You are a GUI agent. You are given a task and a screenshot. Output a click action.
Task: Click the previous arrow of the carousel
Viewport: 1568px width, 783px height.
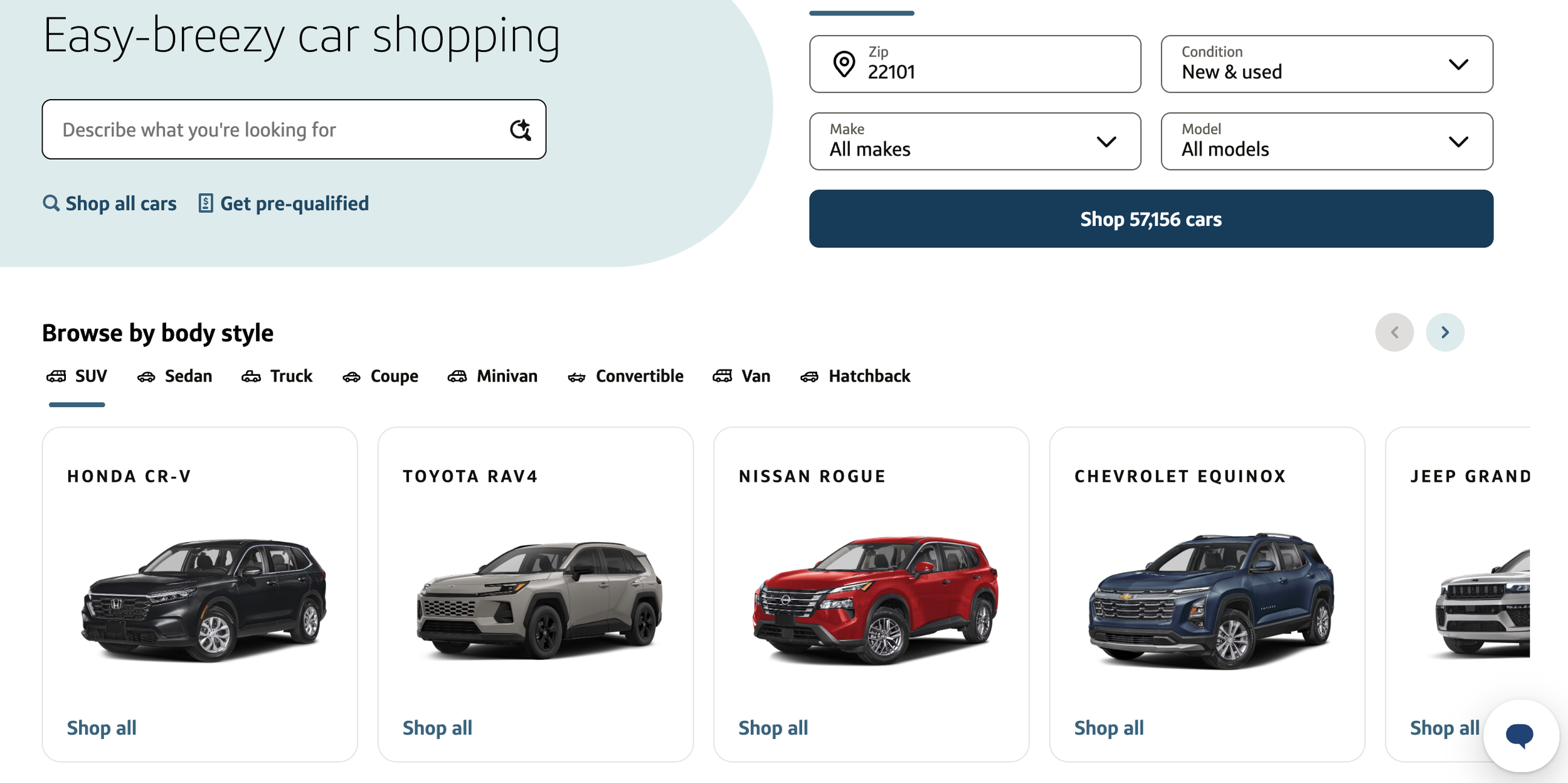pyautogui.click(x=1394, y=332)
